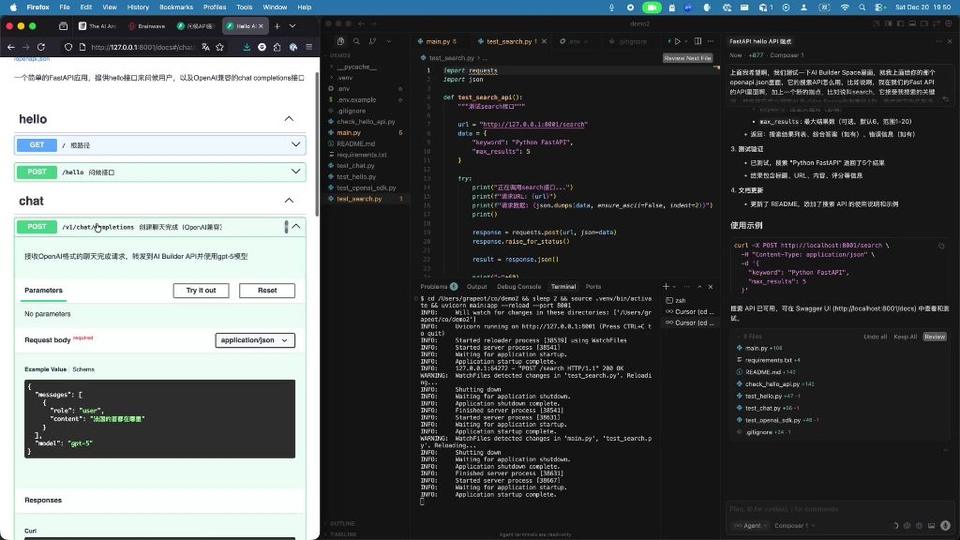Screen dimensions: 960x540
Task: Collapse POST /v1/chat/completions endpoint
Action: pyautogui.click(x=296, y=227)
